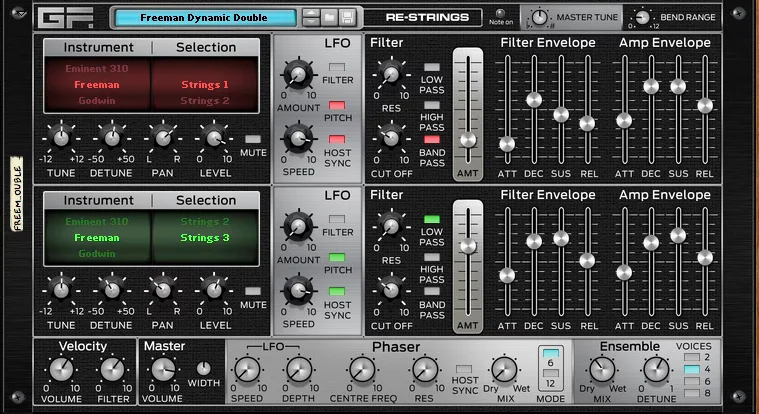
Task: Mute the upper red instrument layer
Action: (x=253, y=139)
